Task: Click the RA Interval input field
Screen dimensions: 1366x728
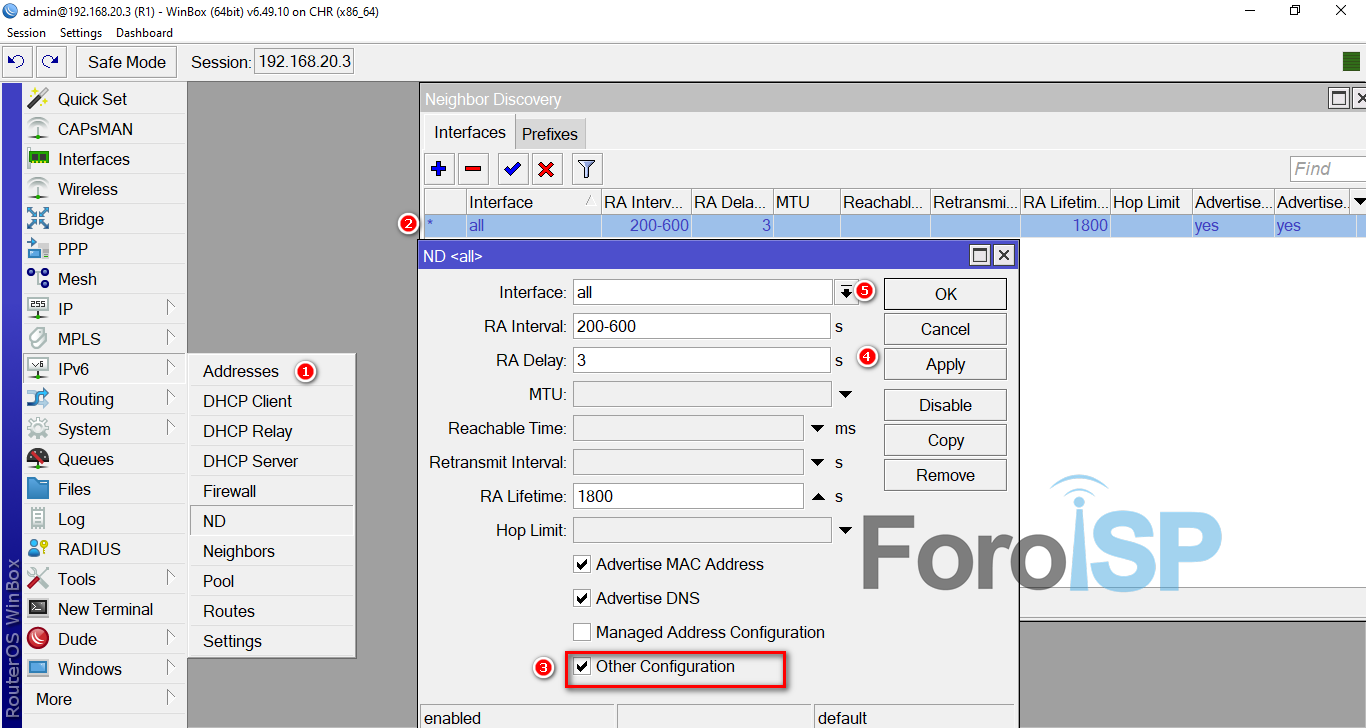Action: coord(700,326)
